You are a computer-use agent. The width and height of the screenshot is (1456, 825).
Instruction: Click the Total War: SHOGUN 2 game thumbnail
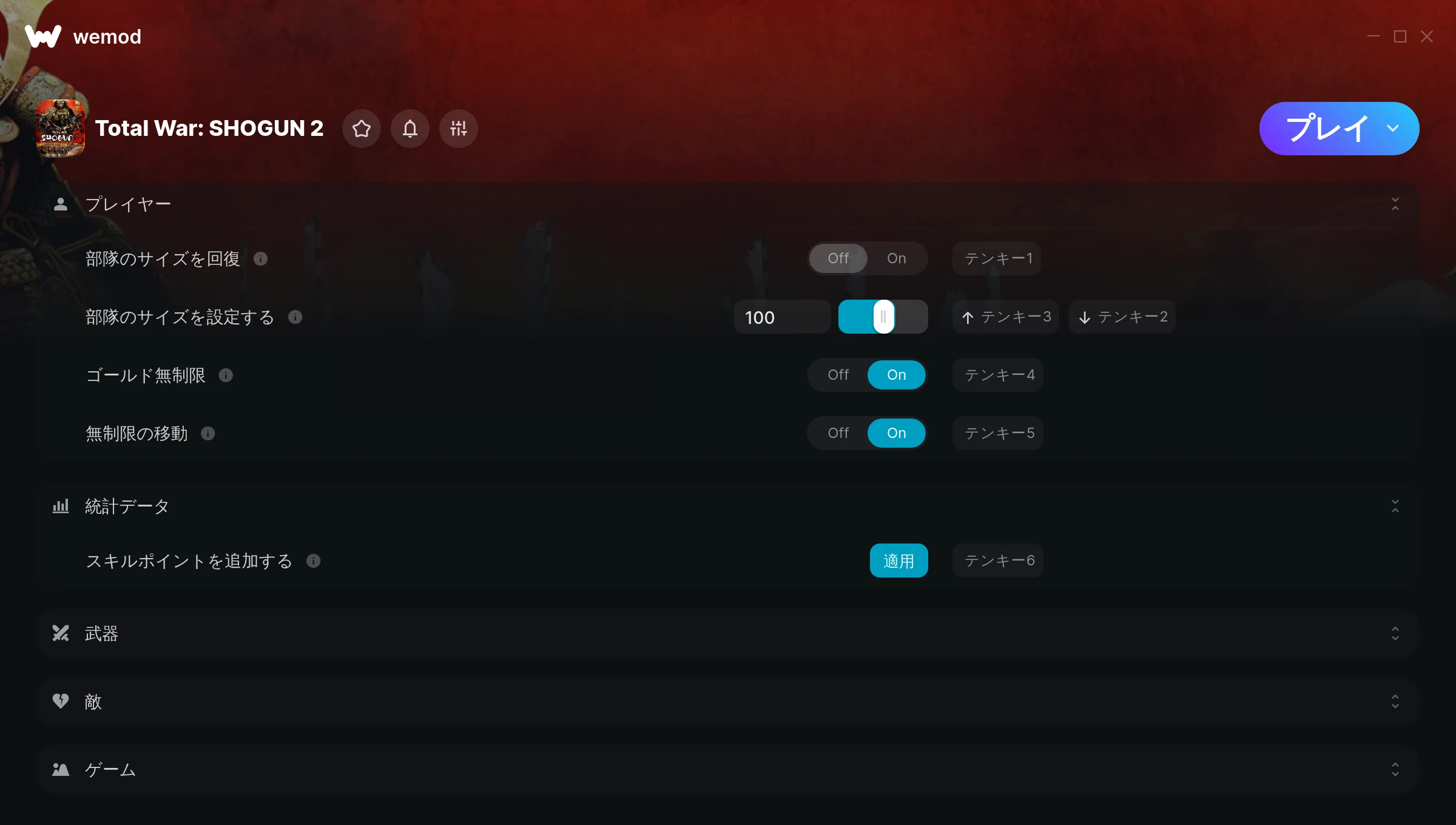coord(60,129)
